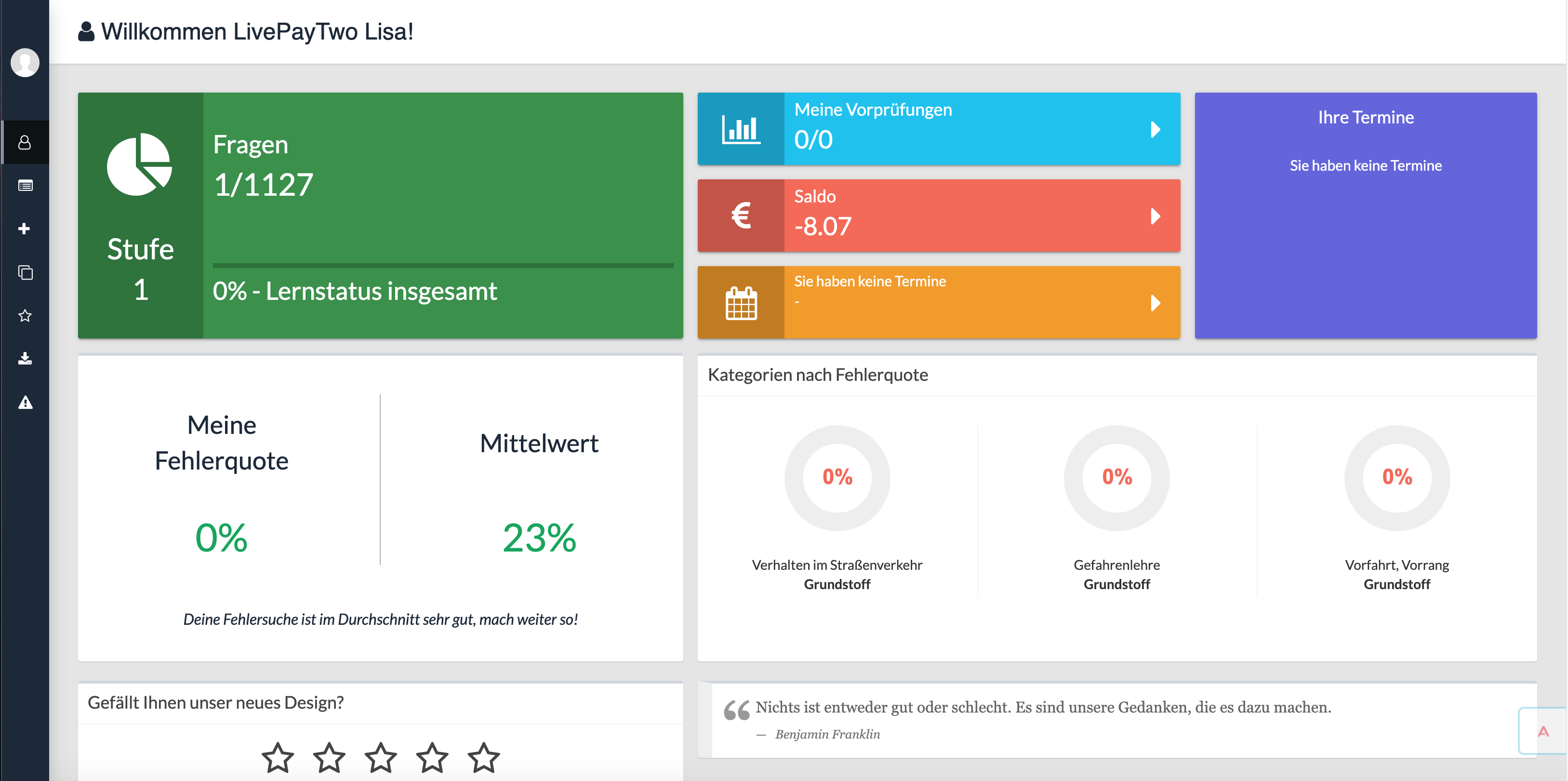Click the user profile sidebar icon

point(25,142)
